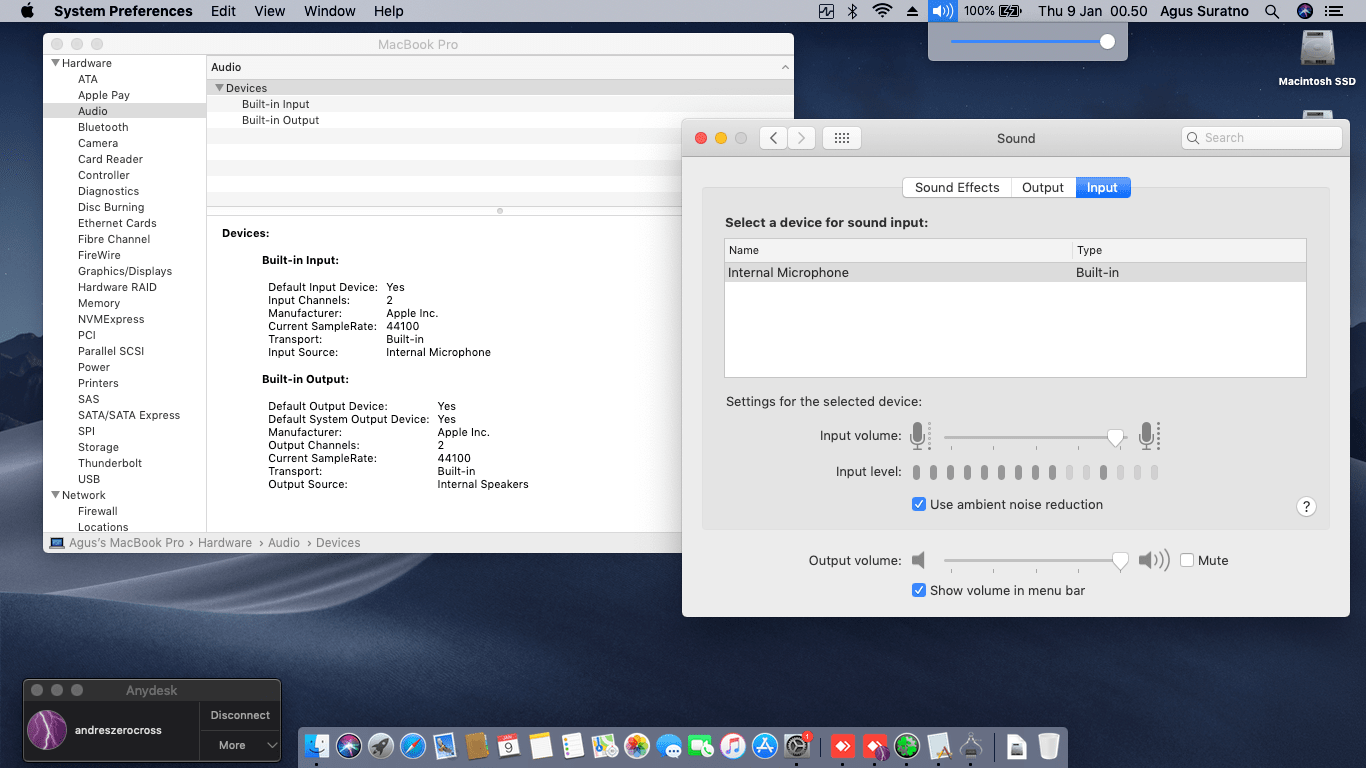Image resolution: width=1366 pixels, height=768 pixels.
Task: Click the Output volume slider
Action: tap(1036, 560)
